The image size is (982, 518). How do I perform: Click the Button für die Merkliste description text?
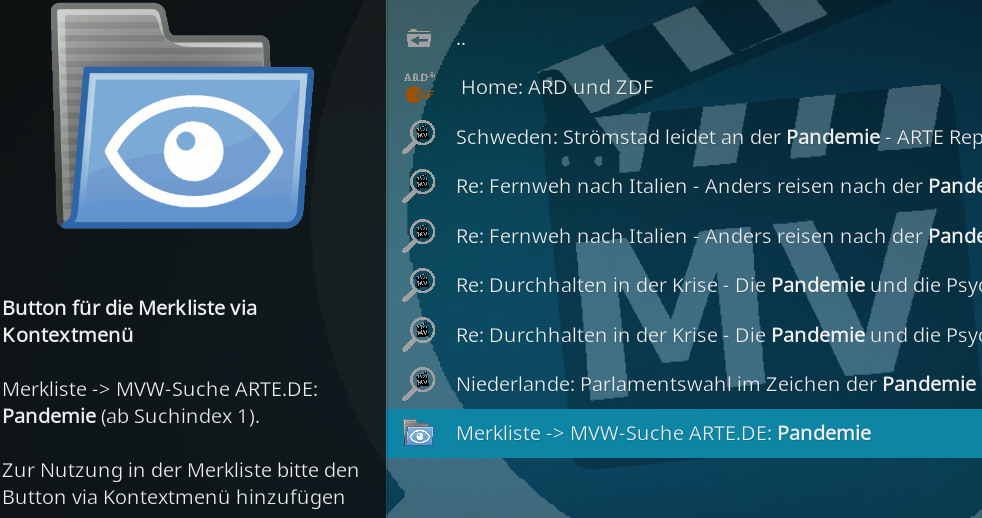130,321
